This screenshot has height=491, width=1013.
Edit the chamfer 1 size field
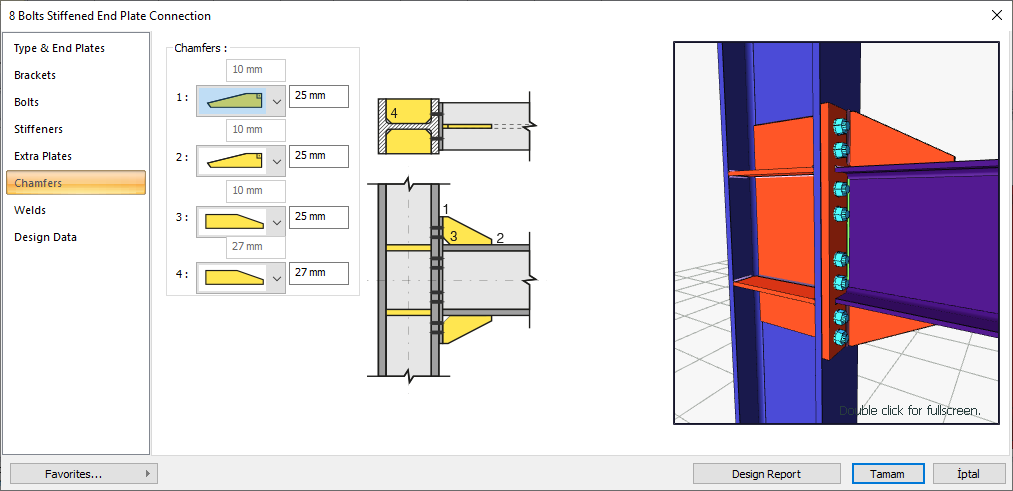tap(319, 96)
